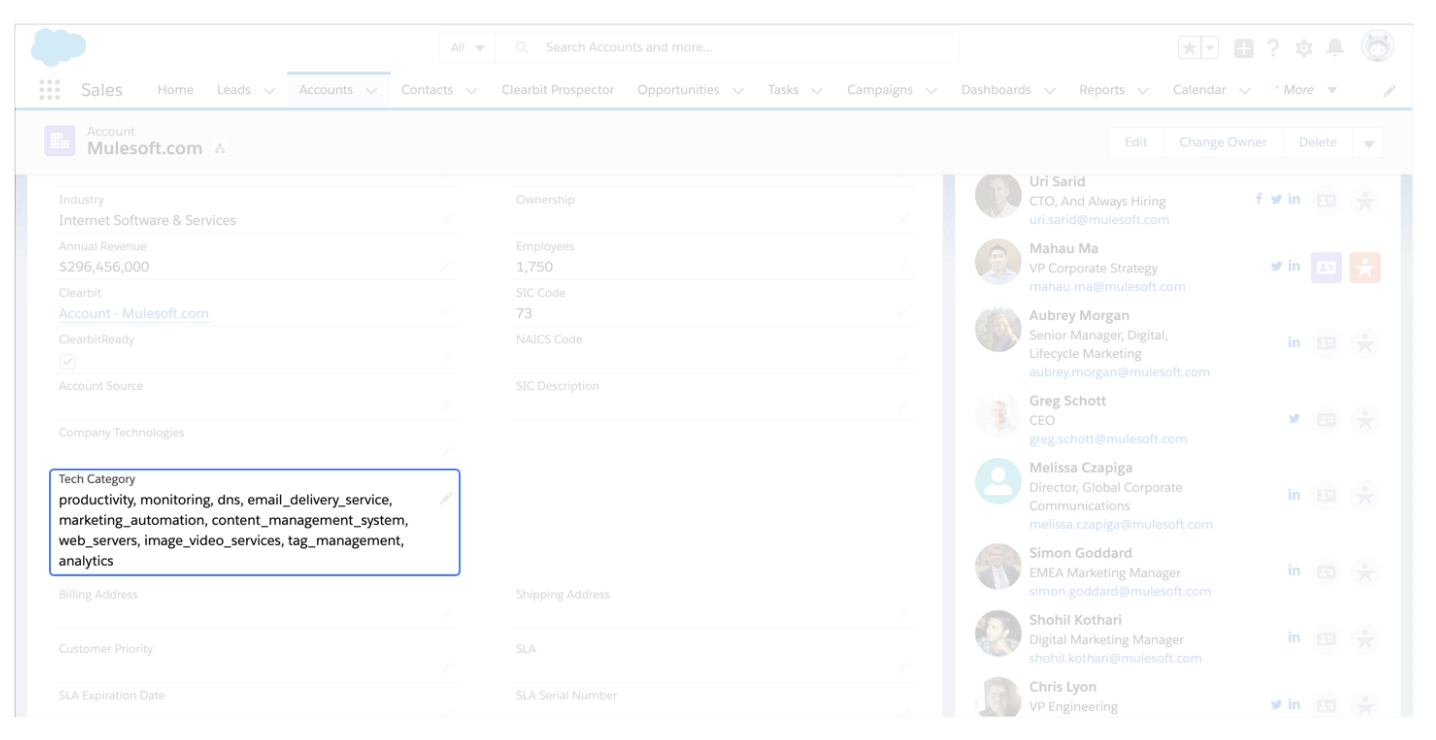
Task: Click the pencil icon to personalize nav bar
Action: point(1389,91)
